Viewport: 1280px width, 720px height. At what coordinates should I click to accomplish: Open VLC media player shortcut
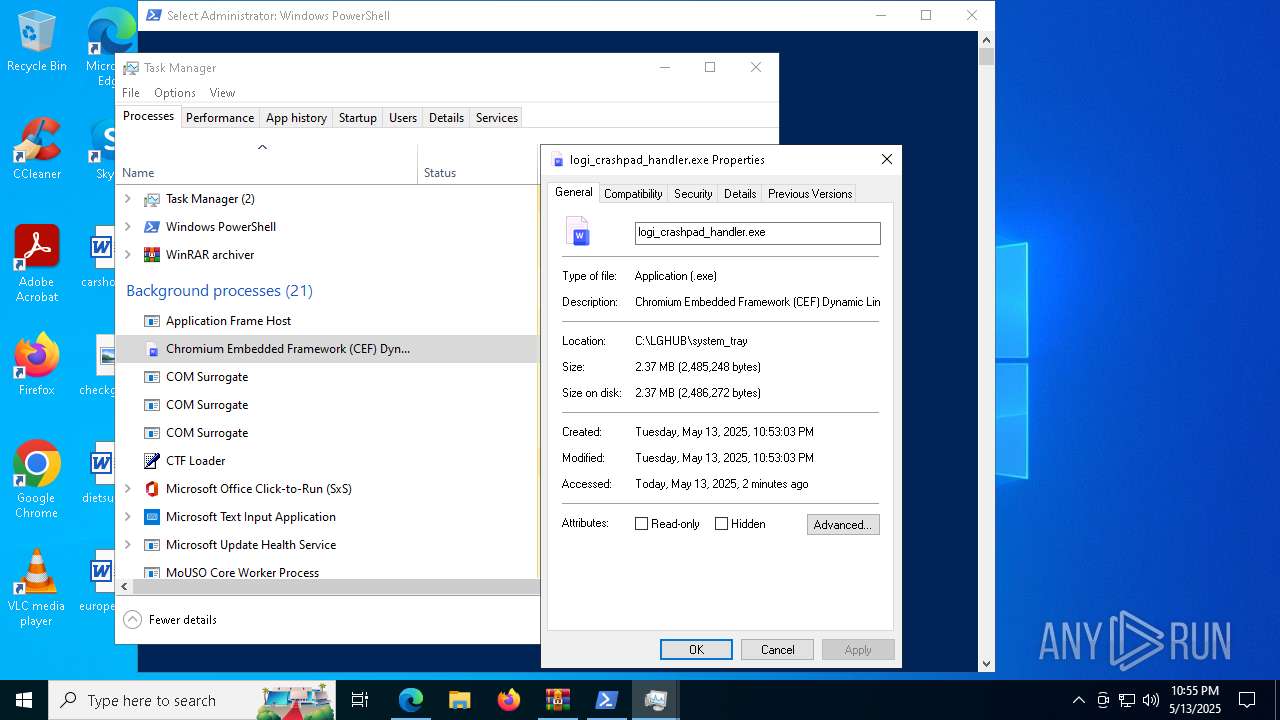(36, 587)
